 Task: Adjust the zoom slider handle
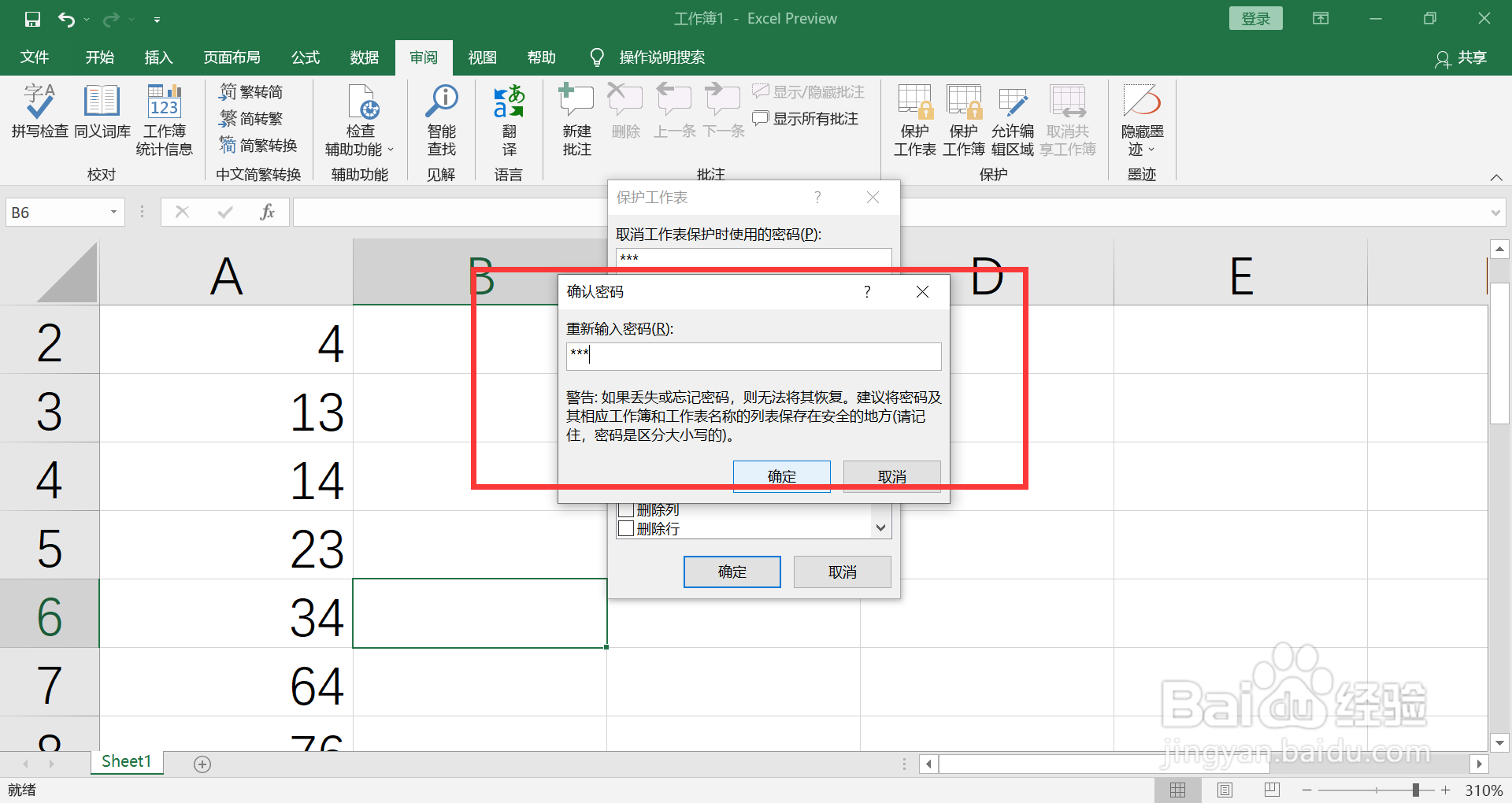[1416, 790]
